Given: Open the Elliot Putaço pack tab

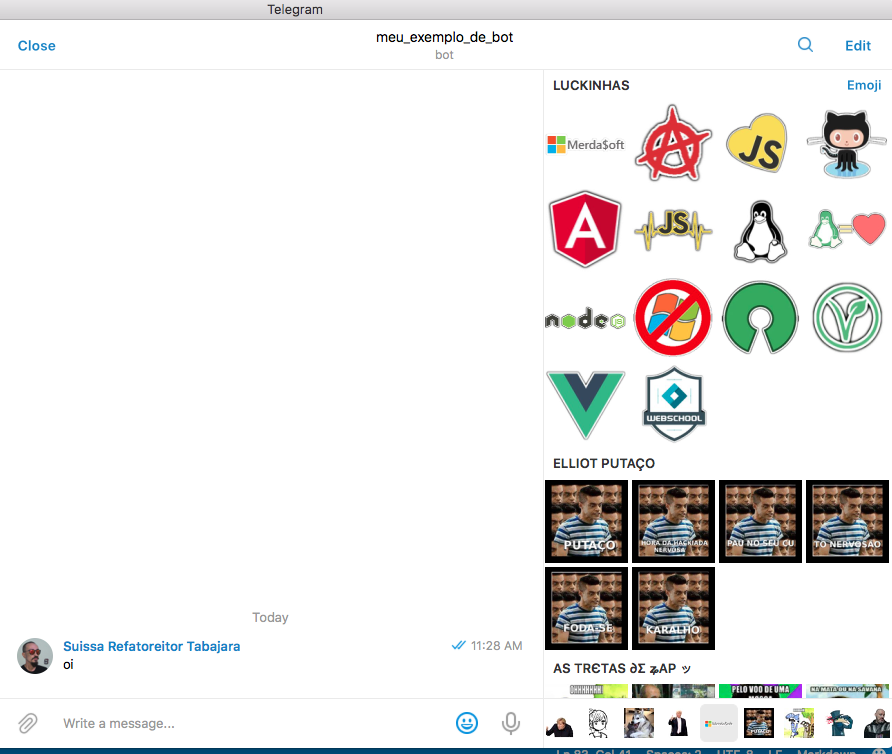Looking at the screenshot, I should 759,723.
